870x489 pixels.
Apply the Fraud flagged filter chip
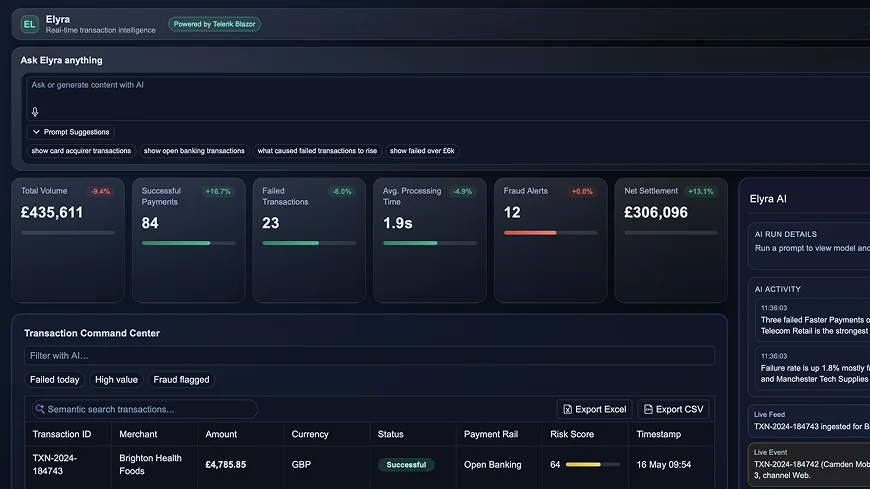coord(181,380)
